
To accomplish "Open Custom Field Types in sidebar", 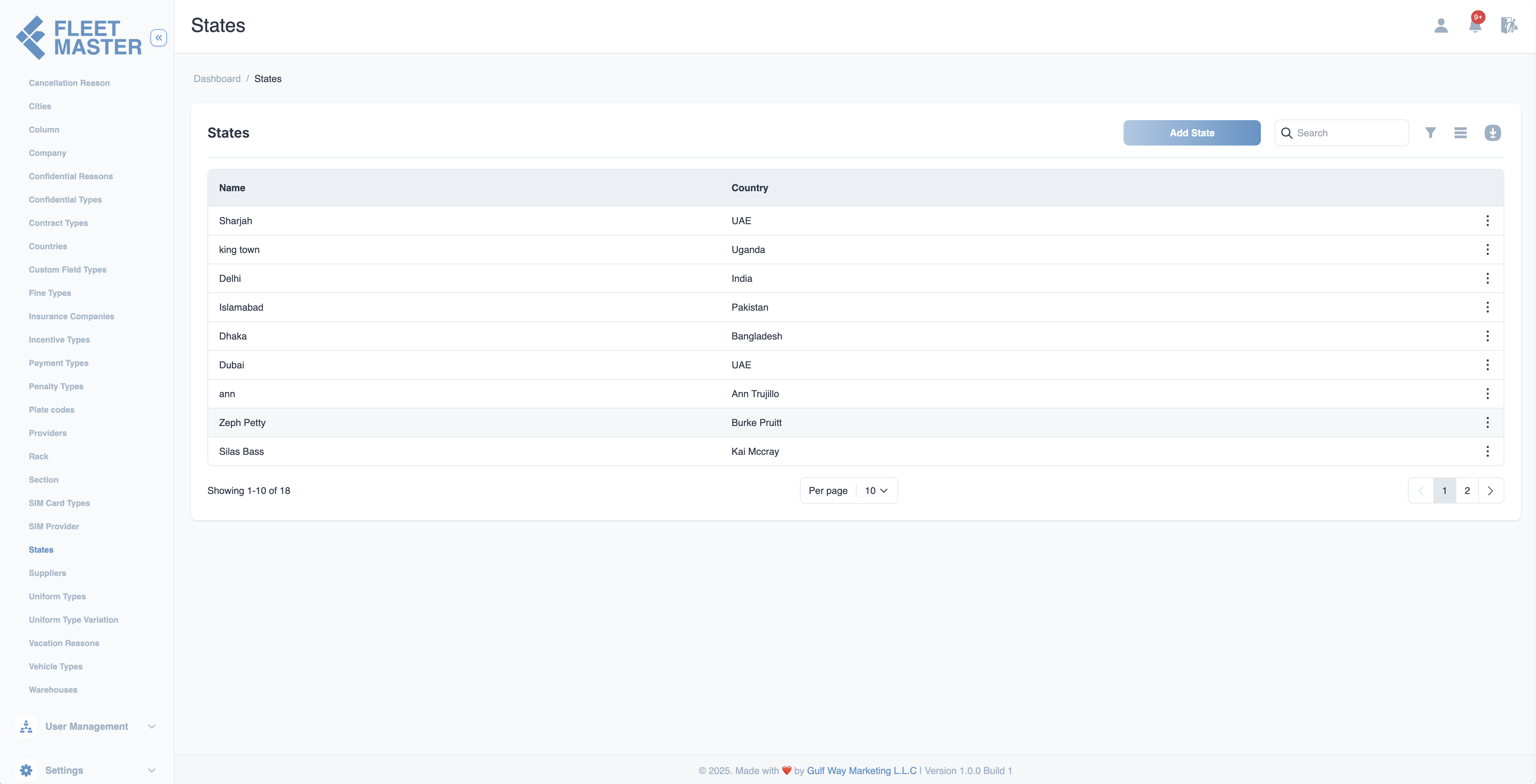I will pyautogui.click(x=68, y=269).
